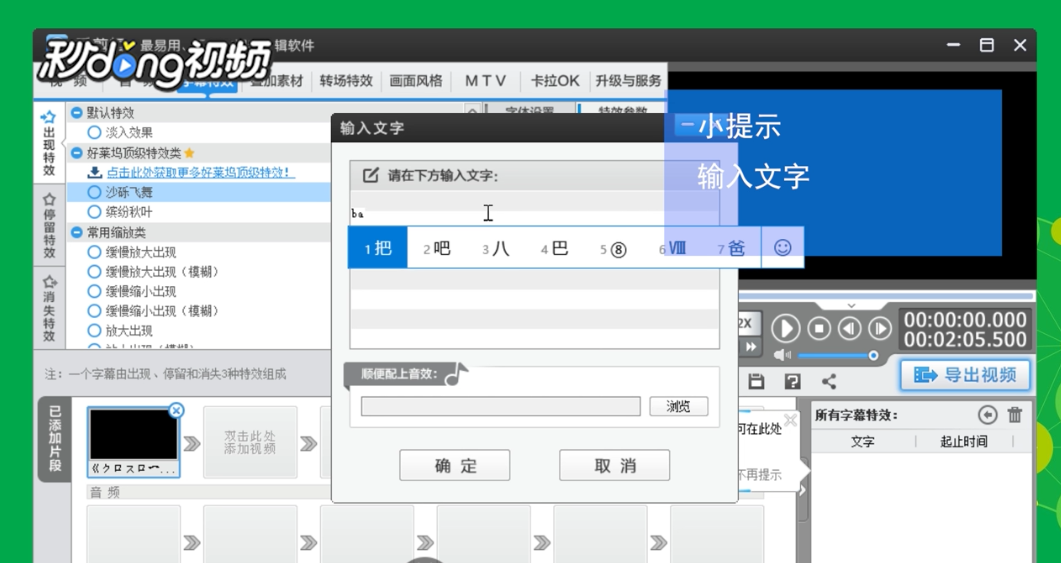Collapse the 常用缩放类 group
The height and width of the screenshot is (563, 1061).
pos(76,232)
